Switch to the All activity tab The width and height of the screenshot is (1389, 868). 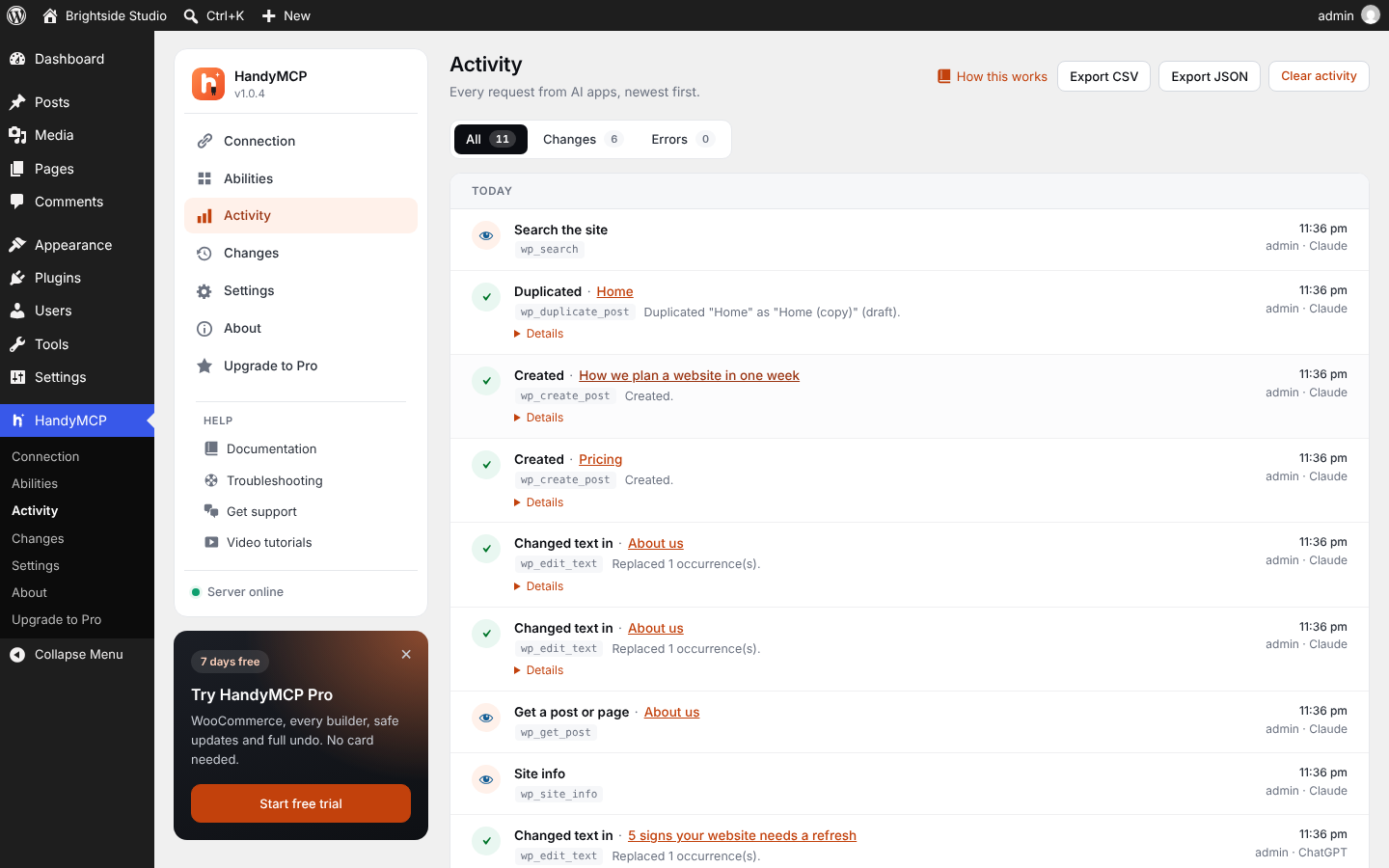click(x=490, y=139)
